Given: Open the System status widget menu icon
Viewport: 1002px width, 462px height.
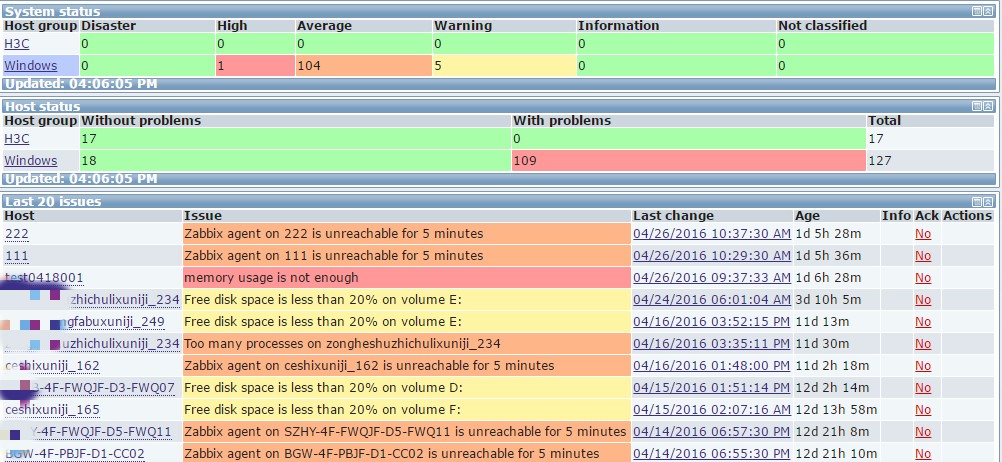Looking at the screenshot, I should 977,11.
